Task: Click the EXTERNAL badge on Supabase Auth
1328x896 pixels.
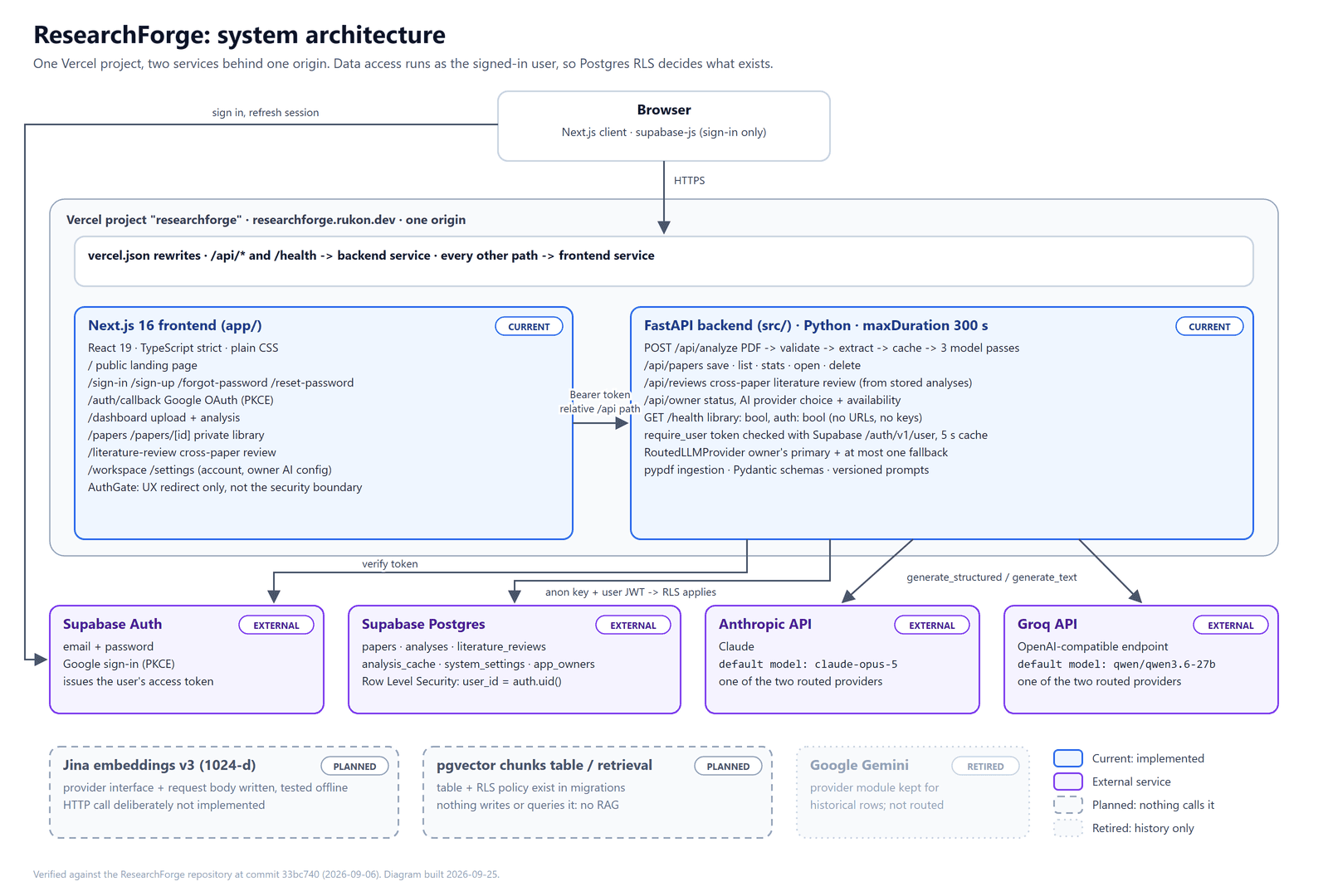Action: tap(276, 625)
